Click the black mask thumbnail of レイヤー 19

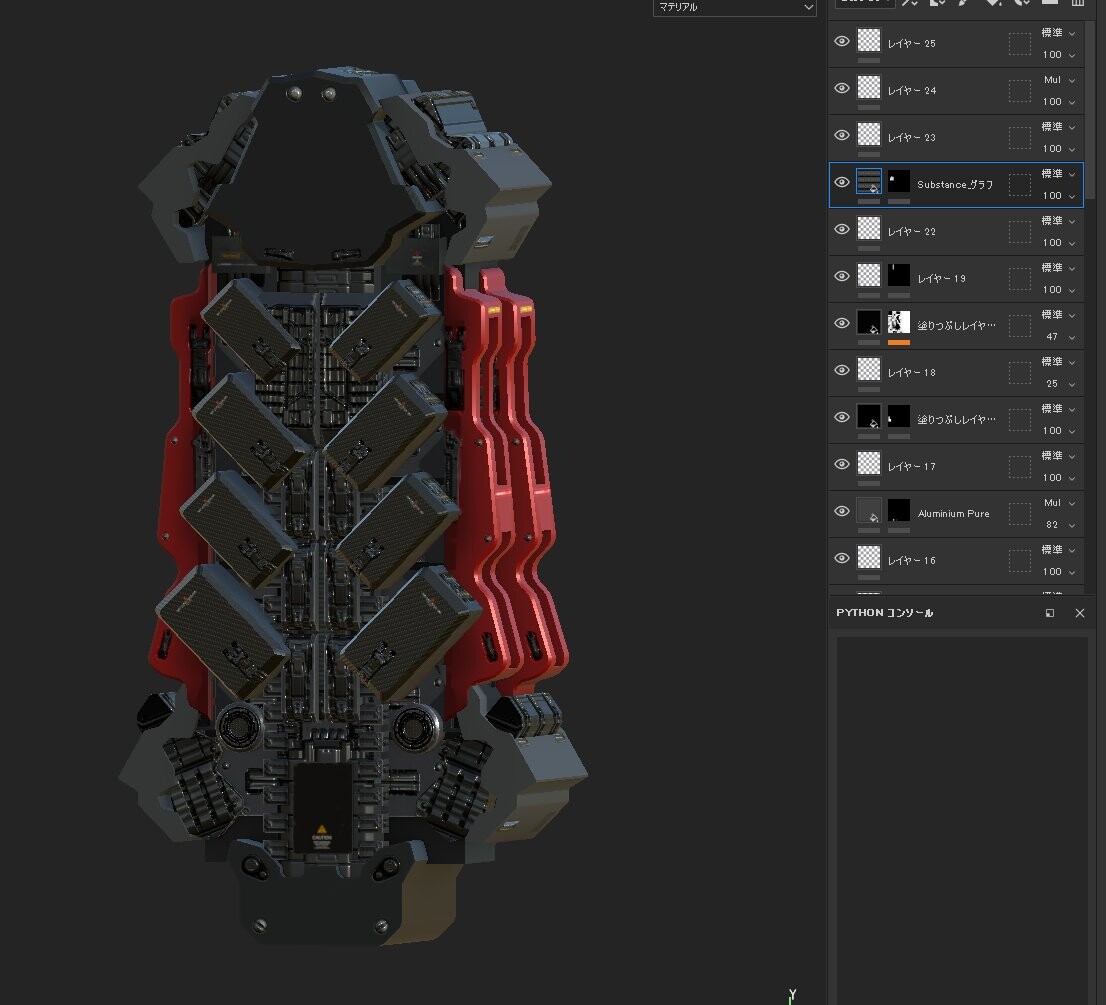tap(898, 275)
